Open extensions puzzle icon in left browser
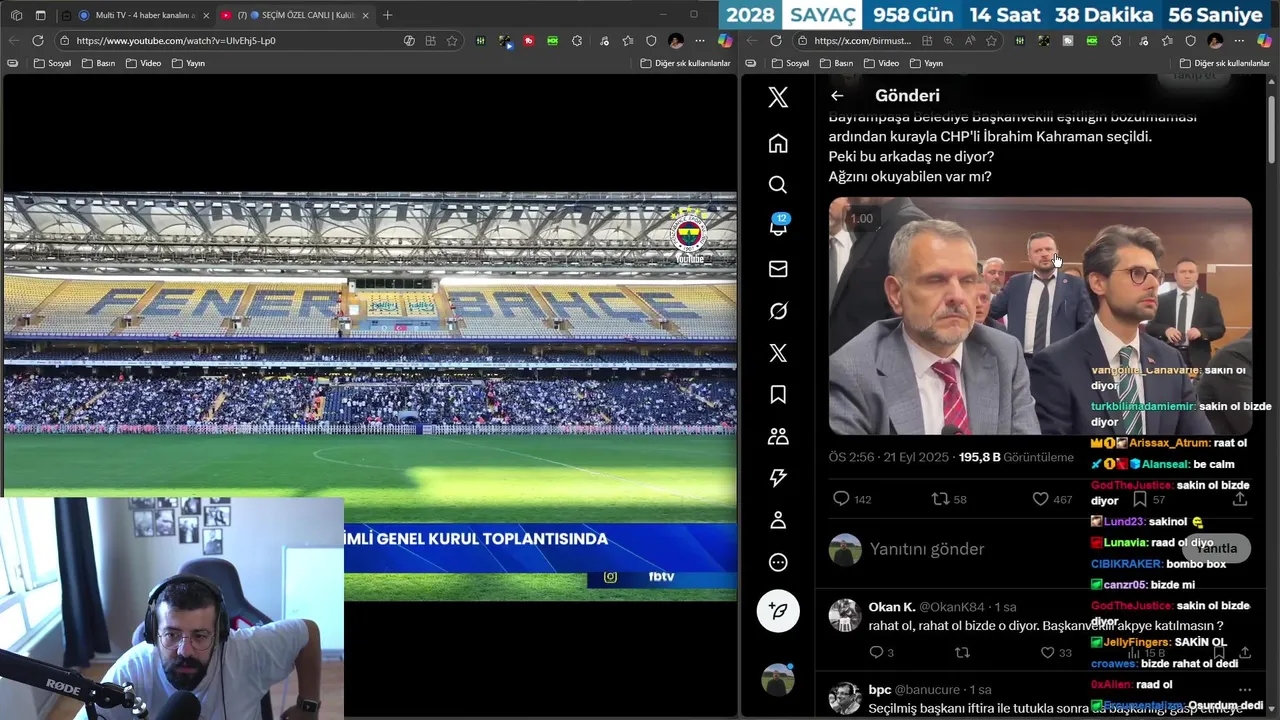 pos(577,40)
